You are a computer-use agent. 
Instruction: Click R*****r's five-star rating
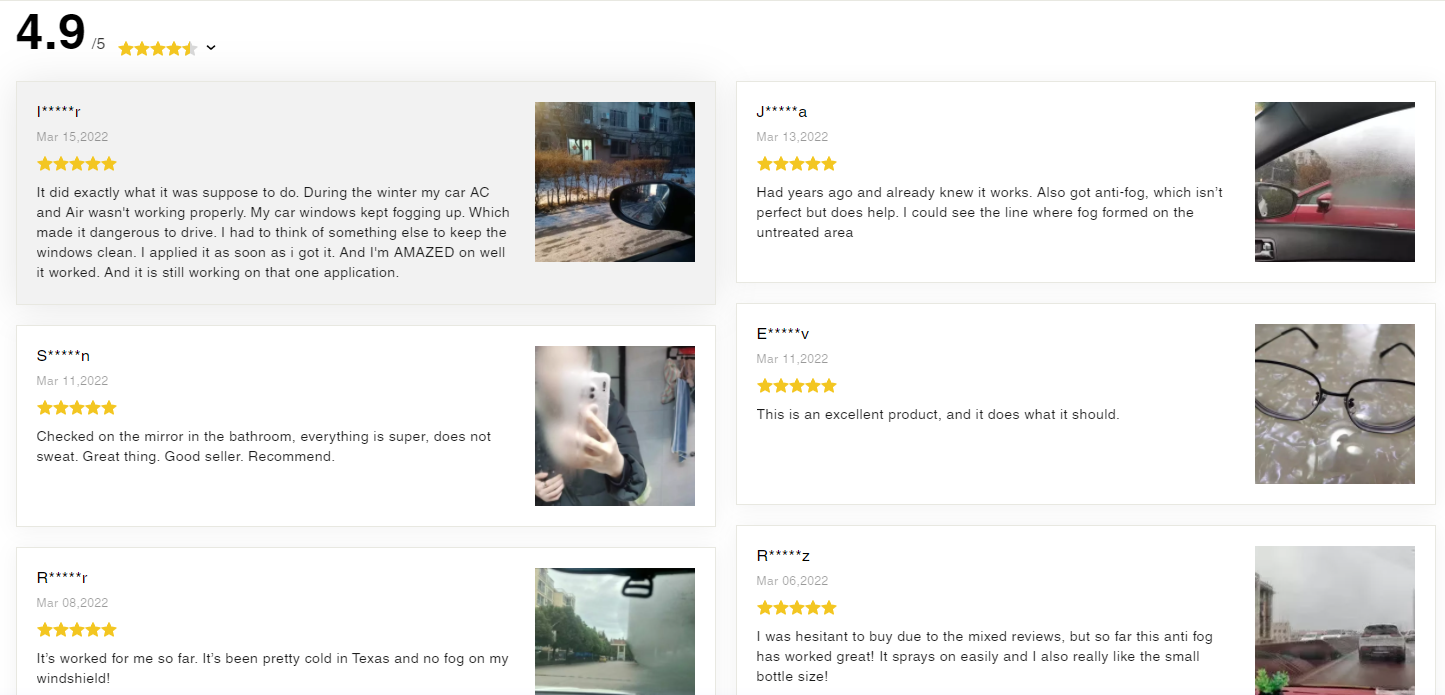click(x=76, y=629)
